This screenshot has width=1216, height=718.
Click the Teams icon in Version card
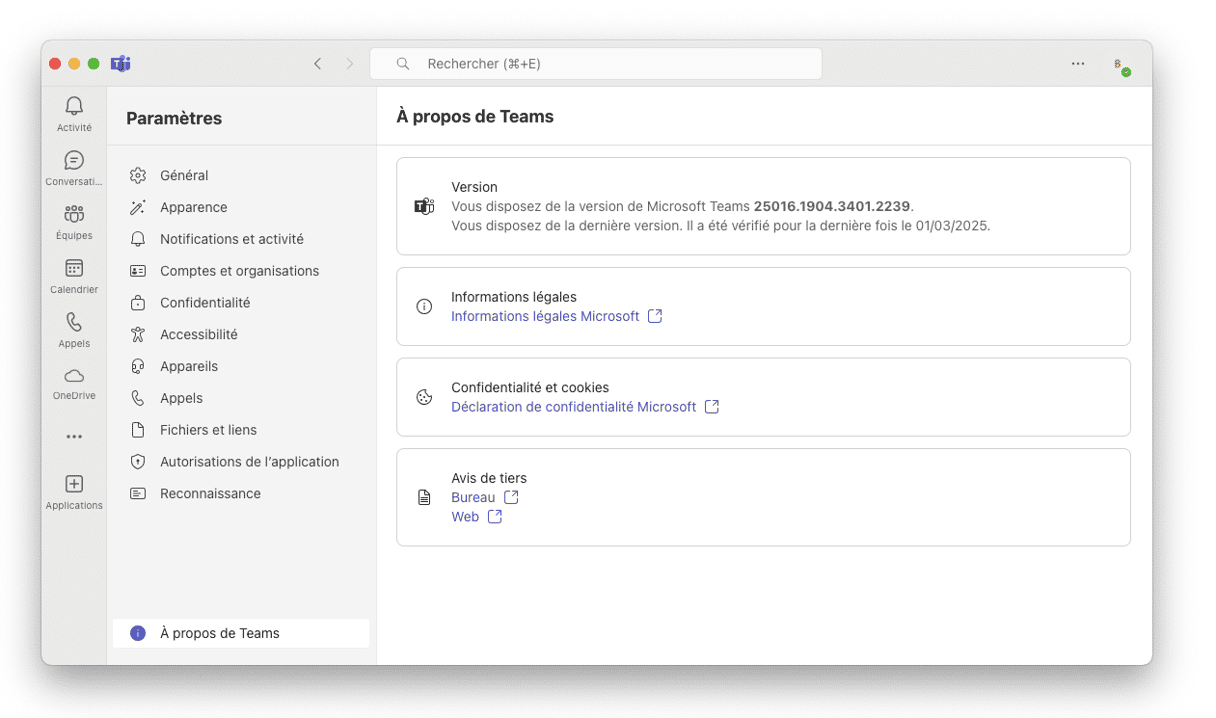coord(424,207)
